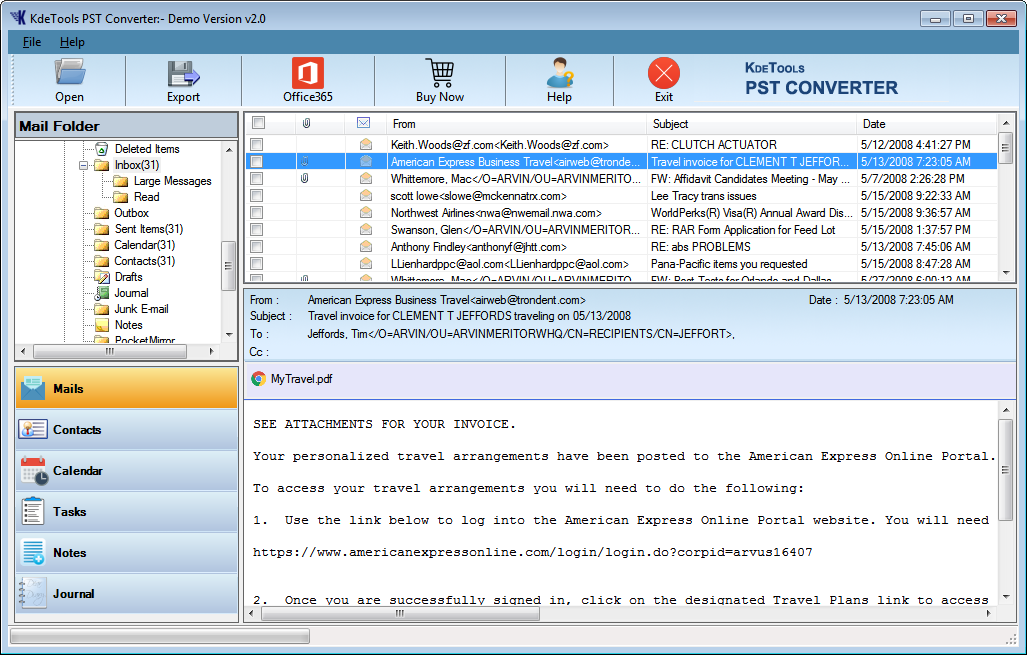Click the Open folder toolbar icon

pos(69,72)
